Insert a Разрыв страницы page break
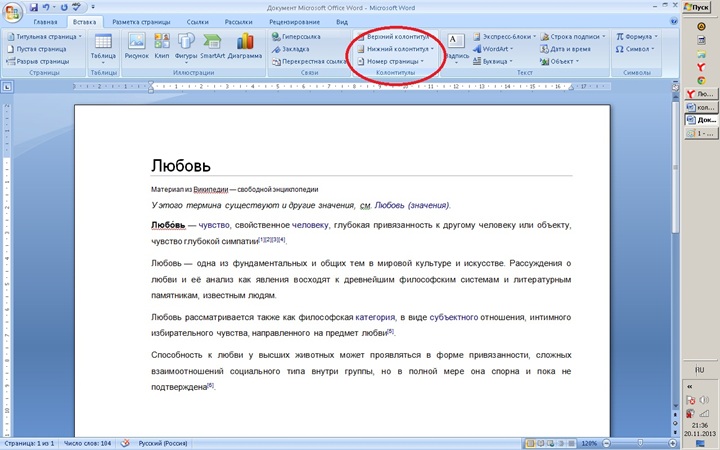This screenshot has width=720, height=450. [x=38, y=61]
